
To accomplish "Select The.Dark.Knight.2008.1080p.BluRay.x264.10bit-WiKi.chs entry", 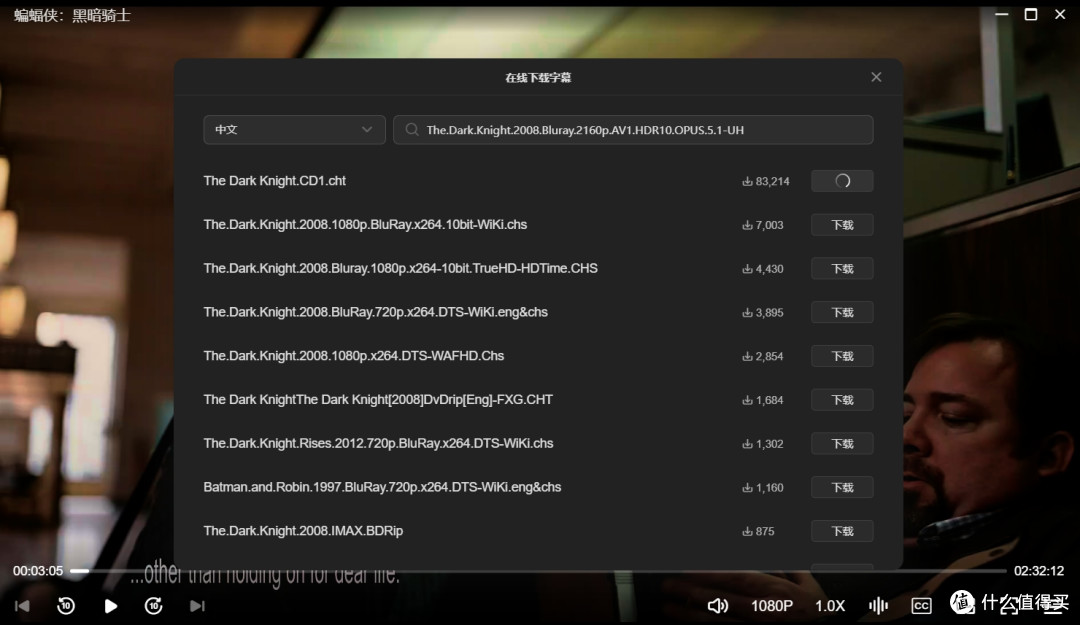I will tap(365, 225).
